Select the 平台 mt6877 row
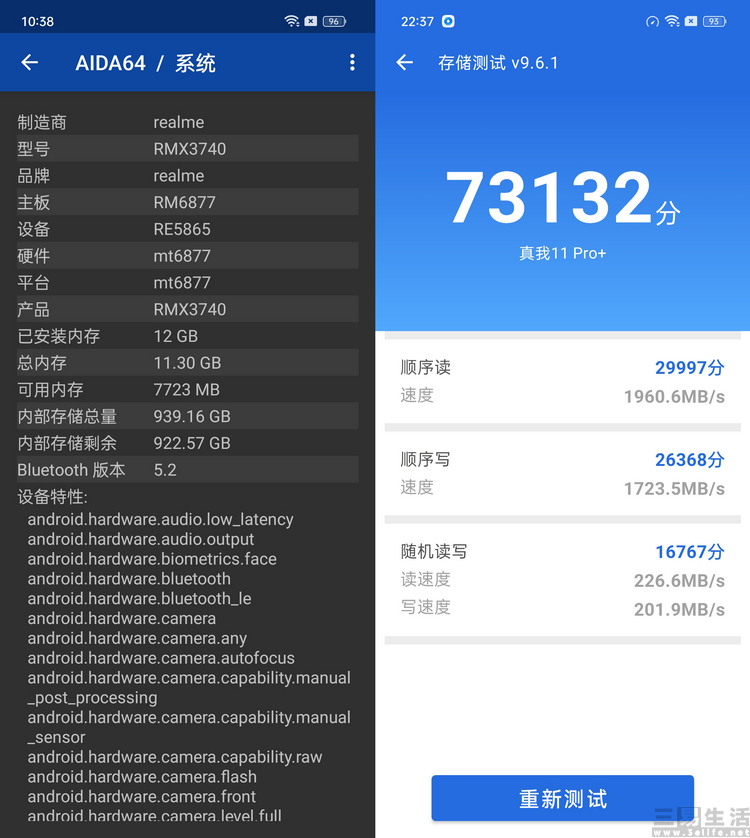This screenshot has height=838, width=750. coord(188,282)
